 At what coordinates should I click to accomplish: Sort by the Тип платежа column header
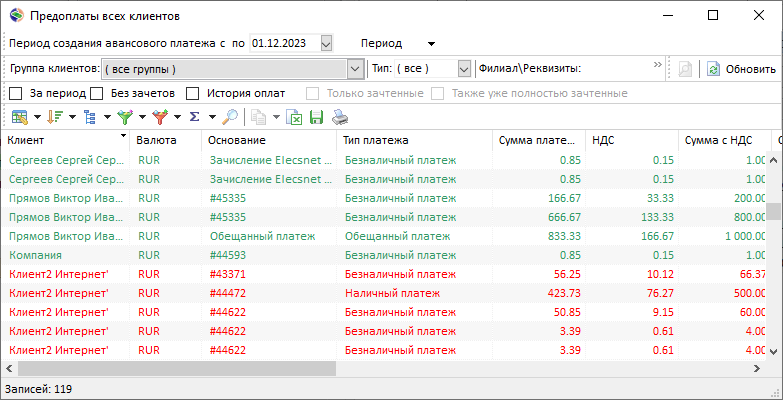(414, 141)
